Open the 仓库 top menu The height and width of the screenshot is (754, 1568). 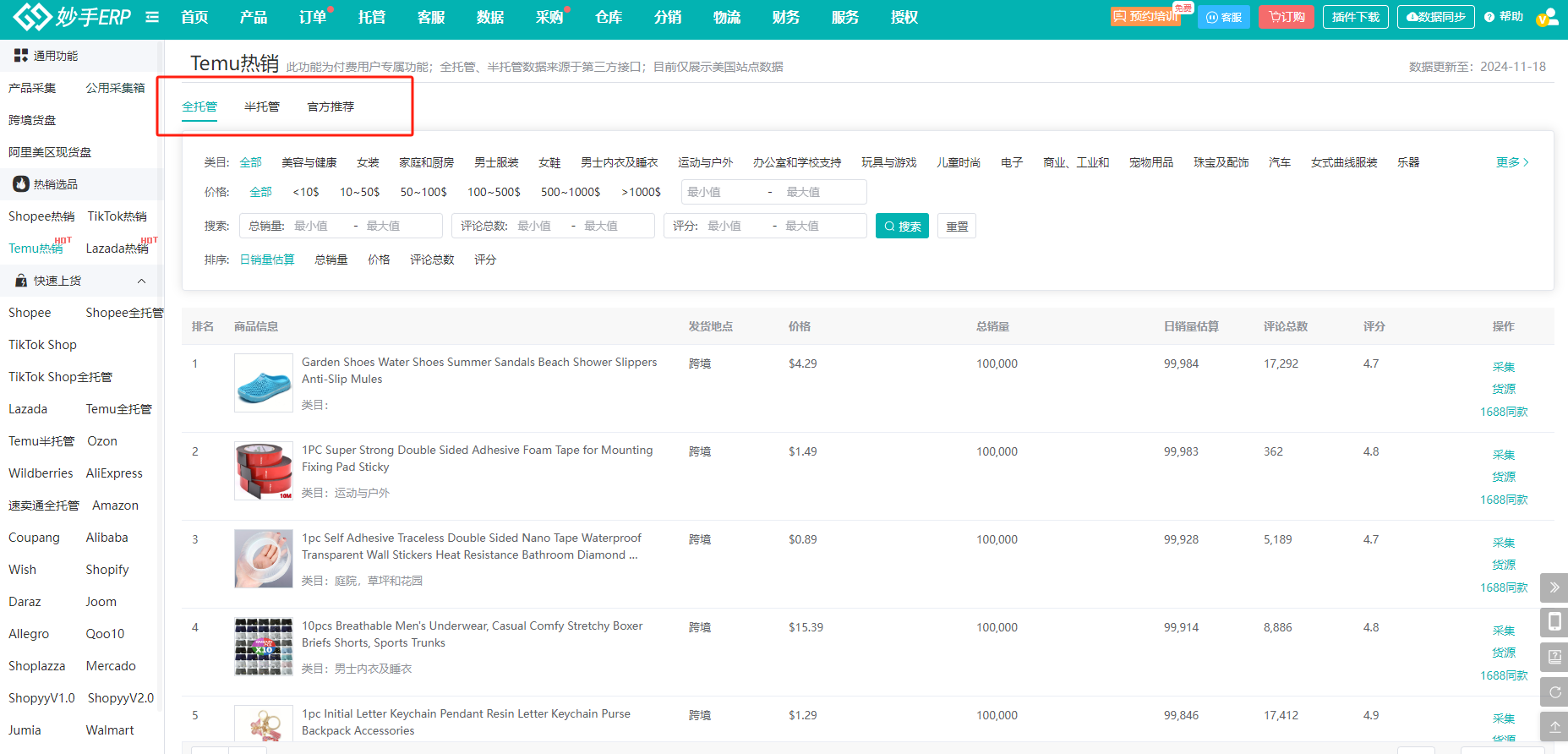point(608,17)
